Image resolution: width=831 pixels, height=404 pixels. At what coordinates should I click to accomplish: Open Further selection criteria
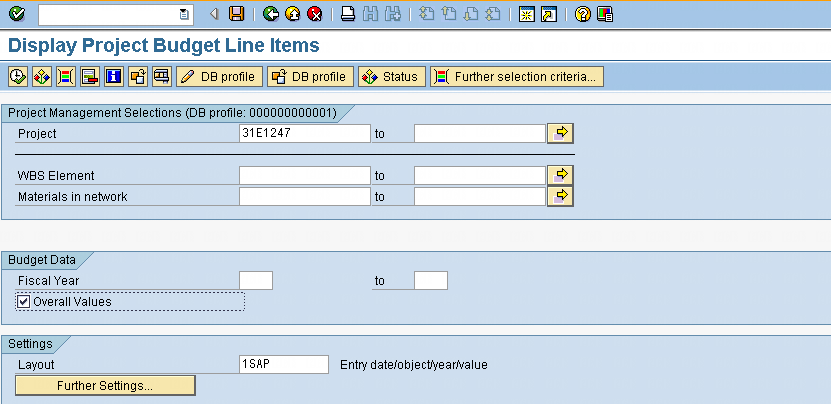pyautogui.click(x=517, y=77)
